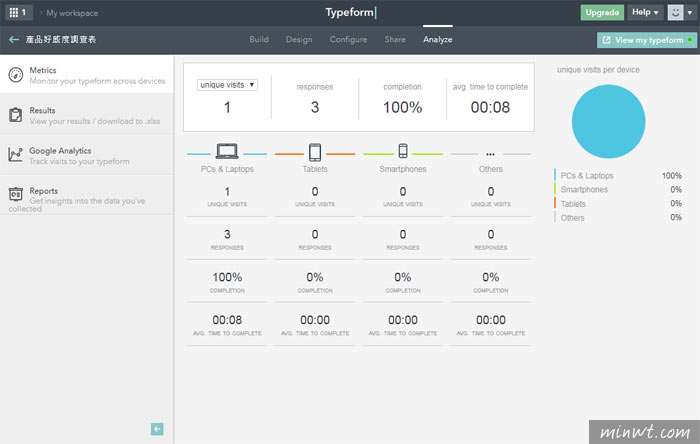The width and height of the screenshot is (700, 444).
Task: Open the Results sidebar section
Action: point(87,115)
